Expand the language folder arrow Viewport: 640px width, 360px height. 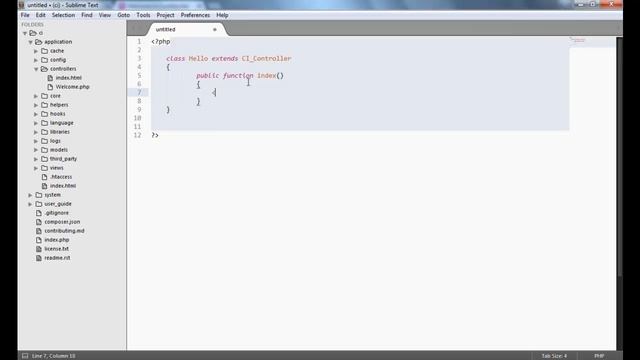pyautogui.click(x=36, y=123)
